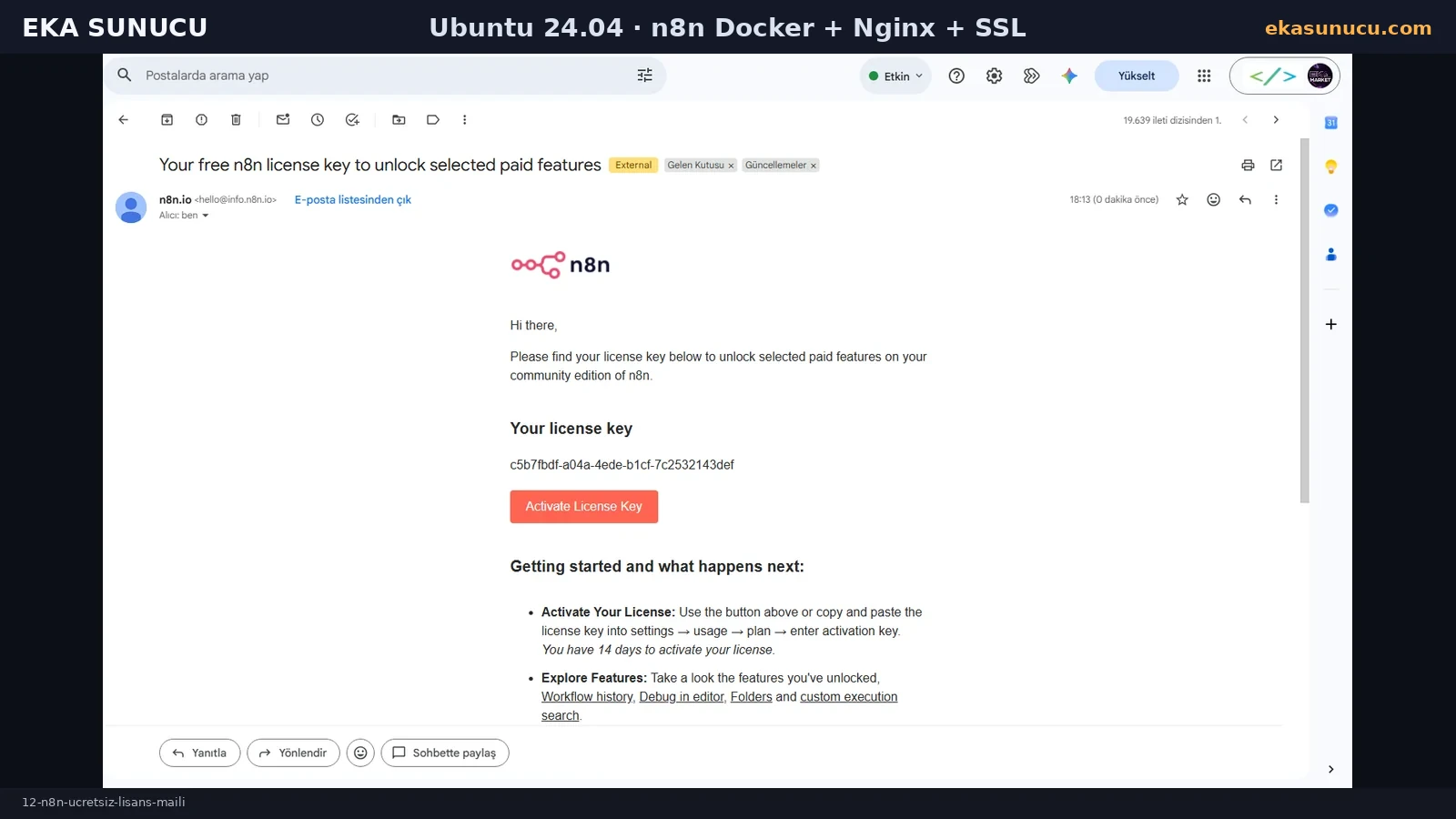Show the newer message arrow
Image resolution: width=1456 pixels, height=819 pixels.
(x=1245, y=120)
